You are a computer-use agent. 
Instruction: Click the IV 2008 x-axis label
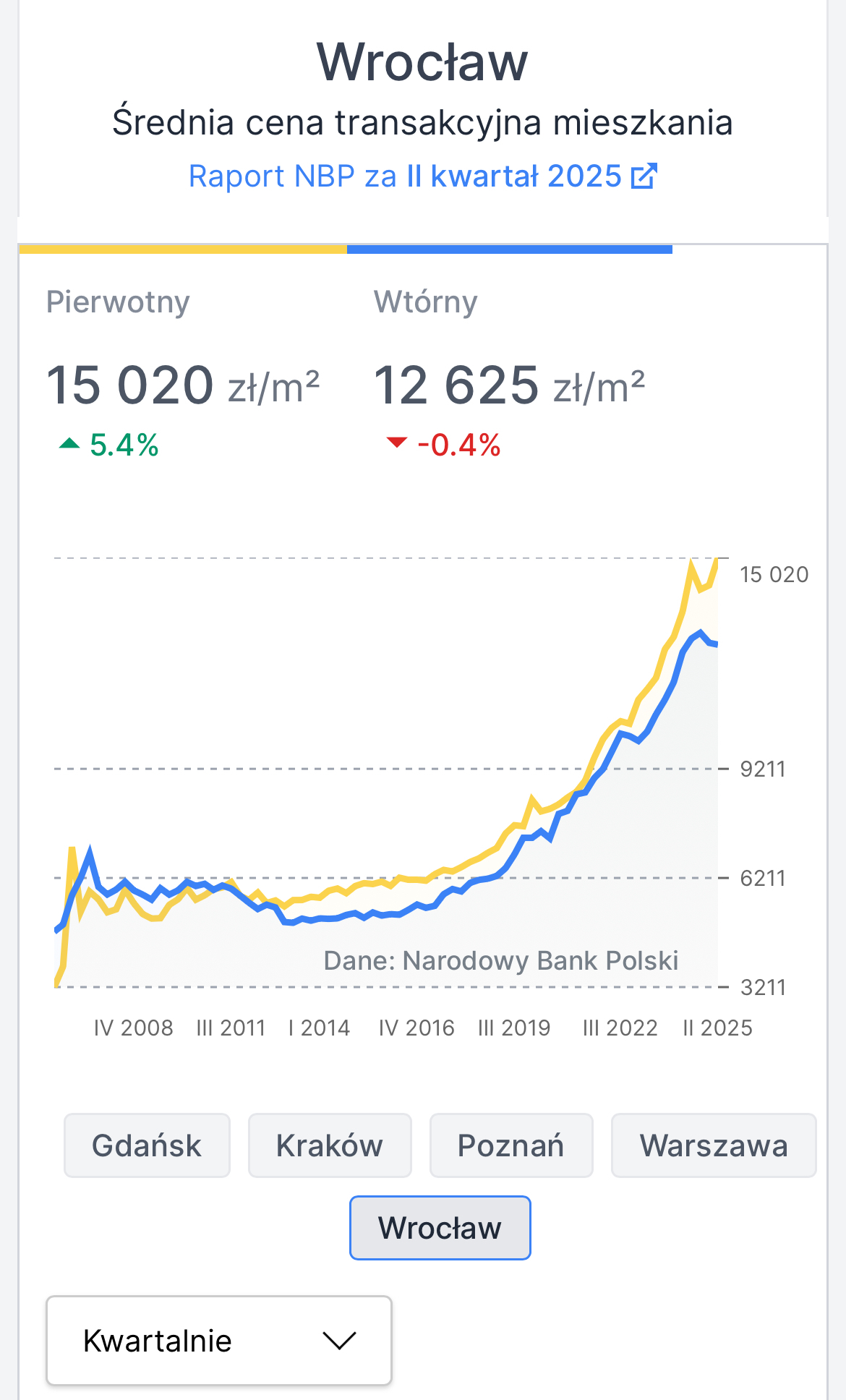pyautogui.click(x=134, y=1028)
